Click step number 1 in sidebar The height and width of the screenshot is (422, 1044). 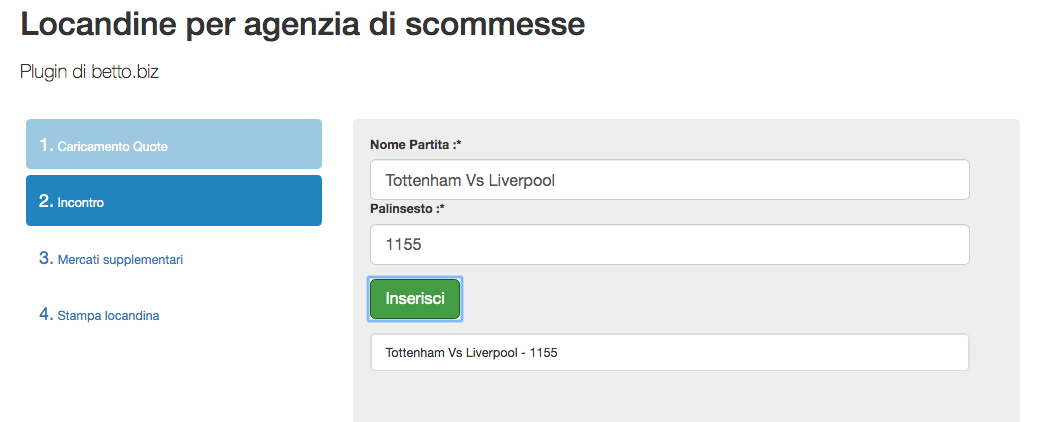(x=46, y=145)
